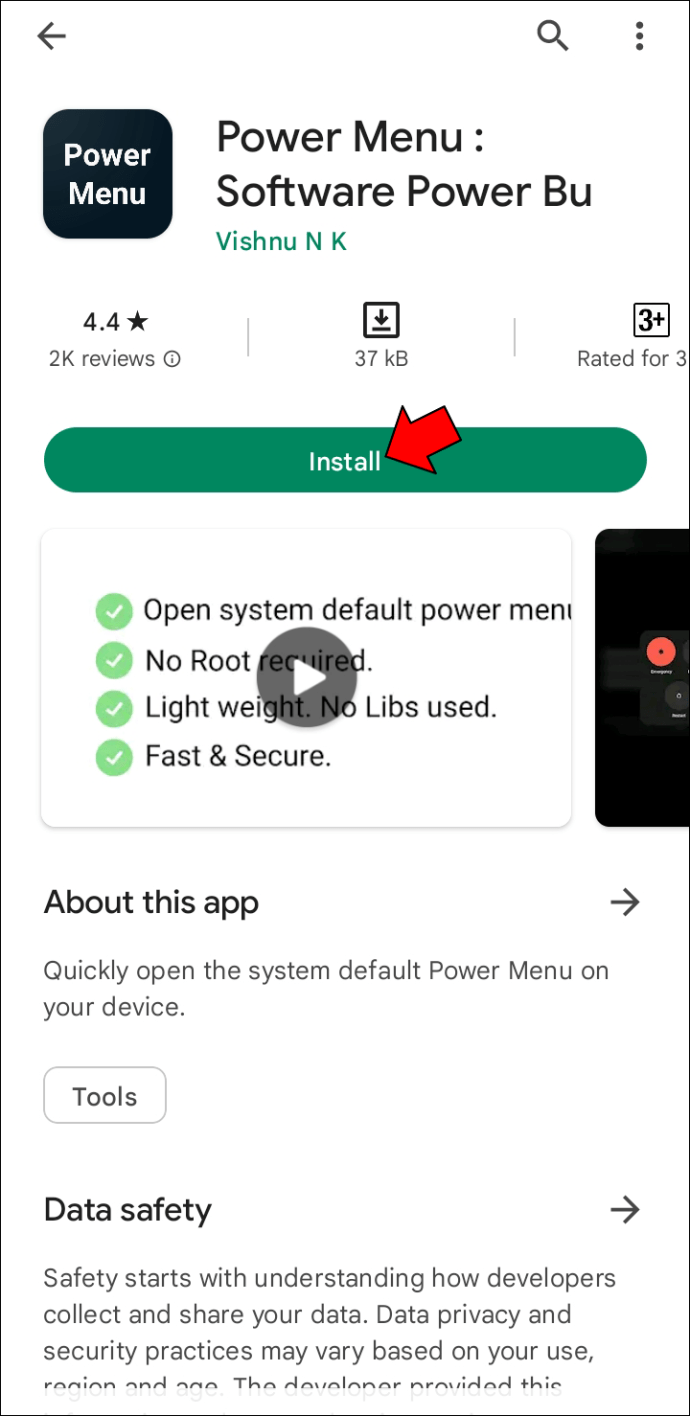Open developer page Vishnu N K
This screenshot has width=690, height=1416.
point(281,241)
